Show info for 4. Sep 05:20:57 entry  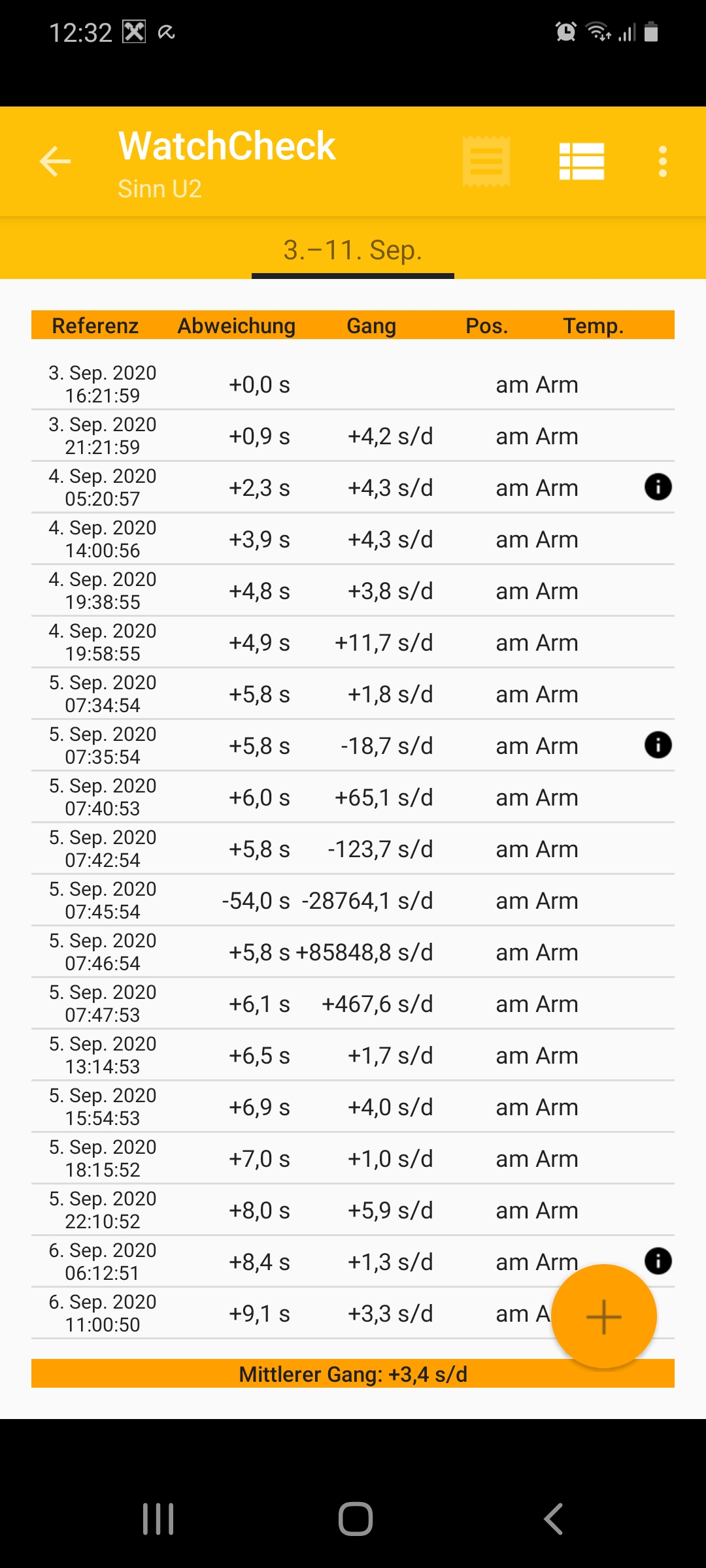(x=658, y=487)
